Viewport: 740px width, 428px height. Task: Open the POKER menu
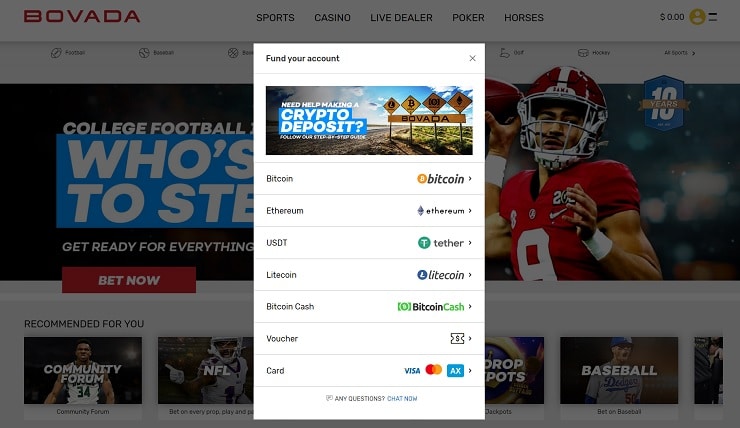coord(468,17)
